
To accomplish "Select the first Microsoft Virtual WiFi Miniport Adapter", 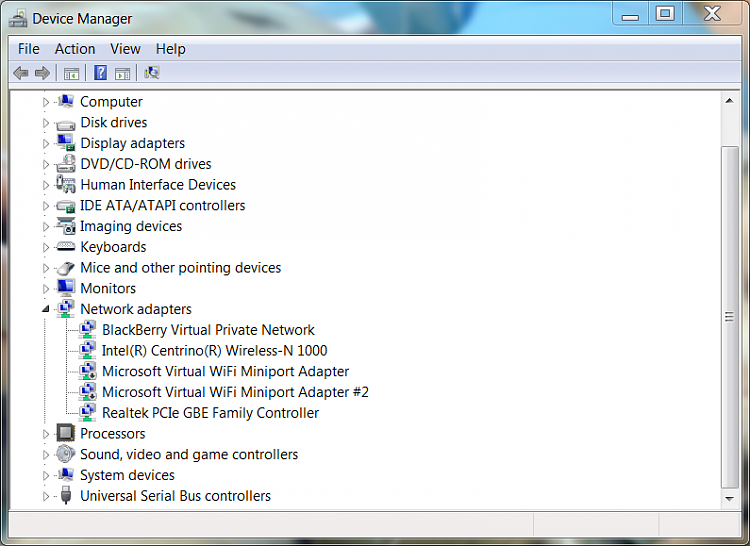I will tap(225, 371).
